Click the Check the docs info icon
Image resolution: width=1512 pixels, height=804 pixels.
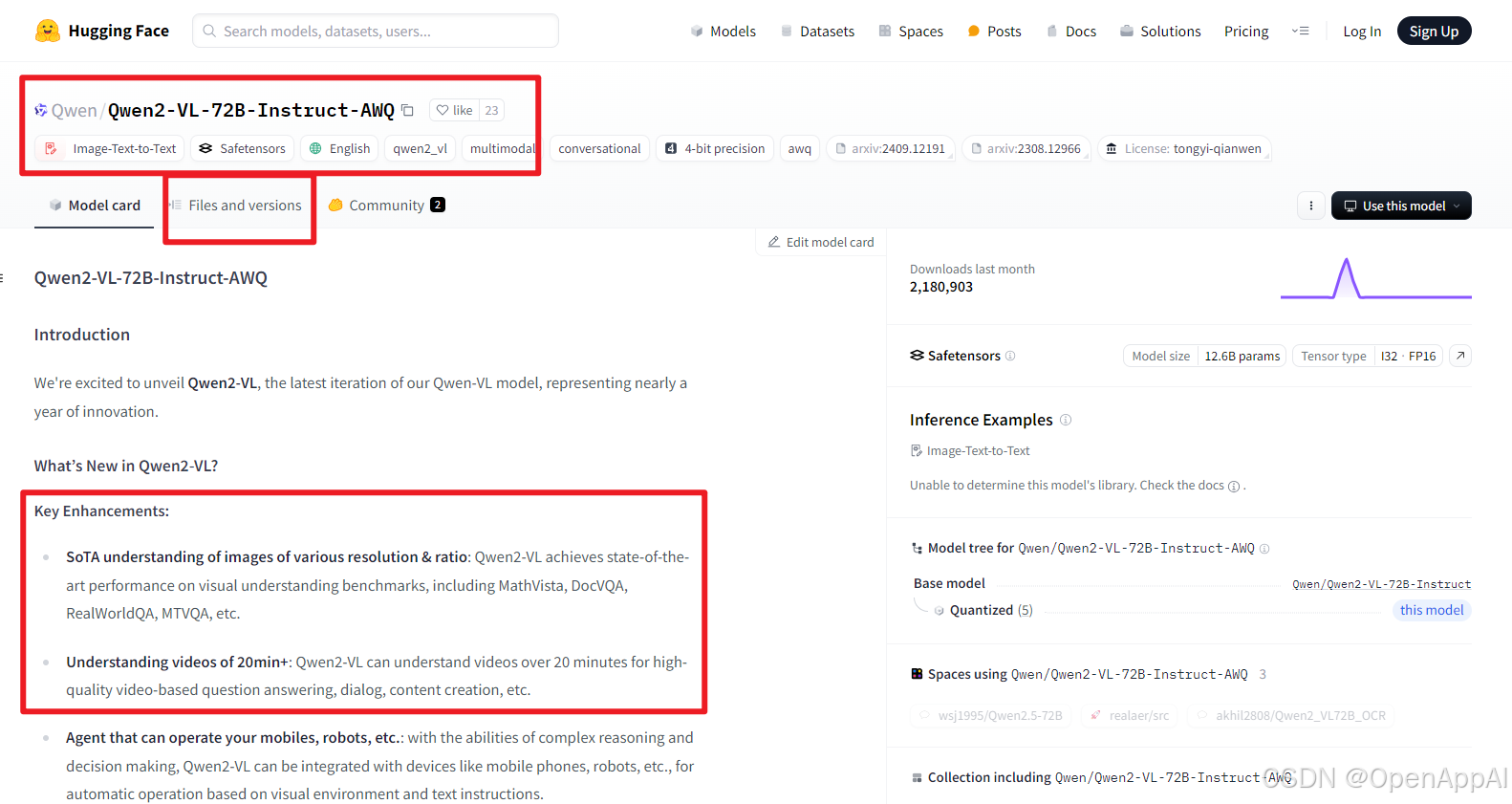tap(1234, 487)
